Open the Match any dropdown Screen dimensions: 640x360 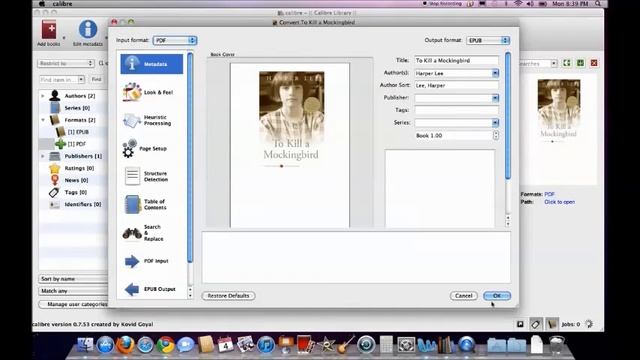pos(73,291)
